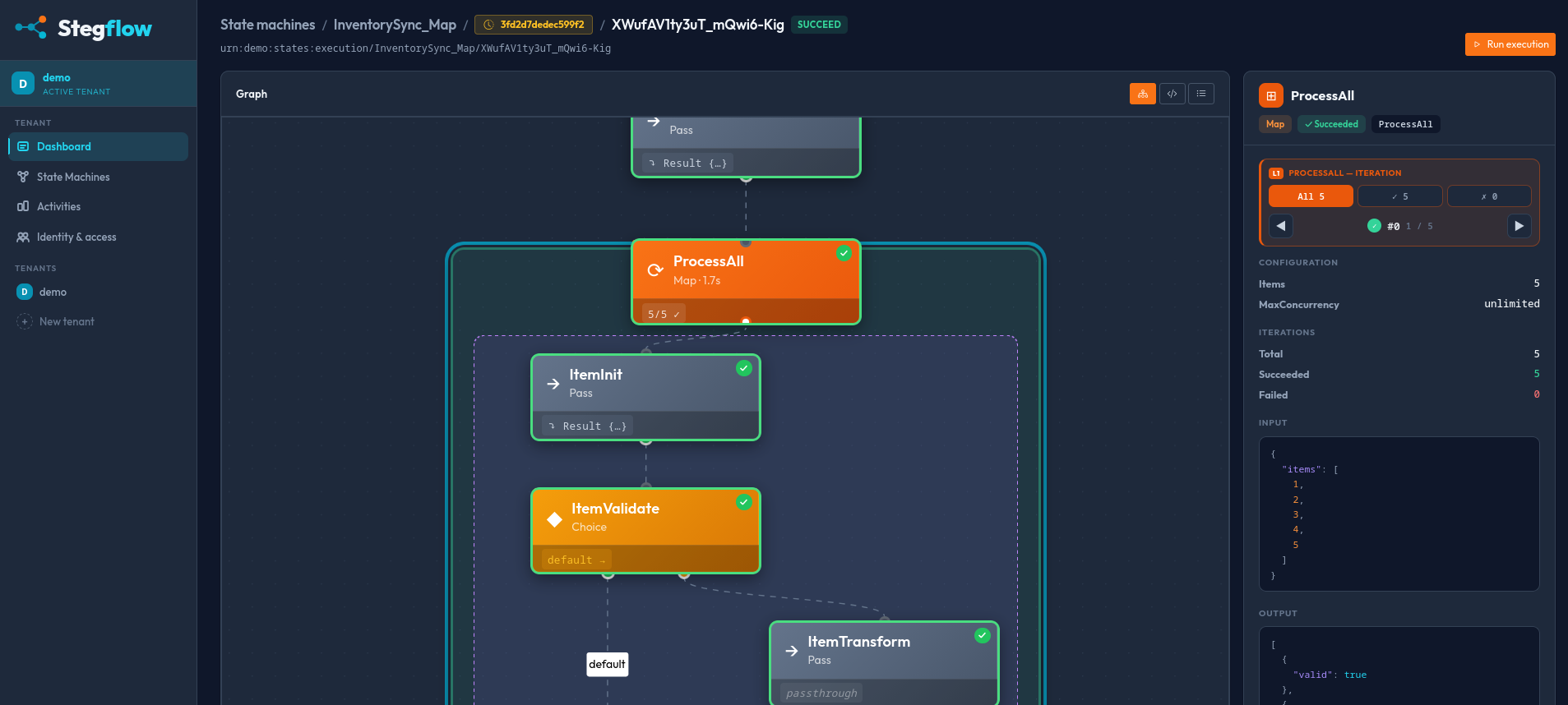Select the ProcessAll Map node
This screenshot has height=705, width=1568.
(746, 282)
